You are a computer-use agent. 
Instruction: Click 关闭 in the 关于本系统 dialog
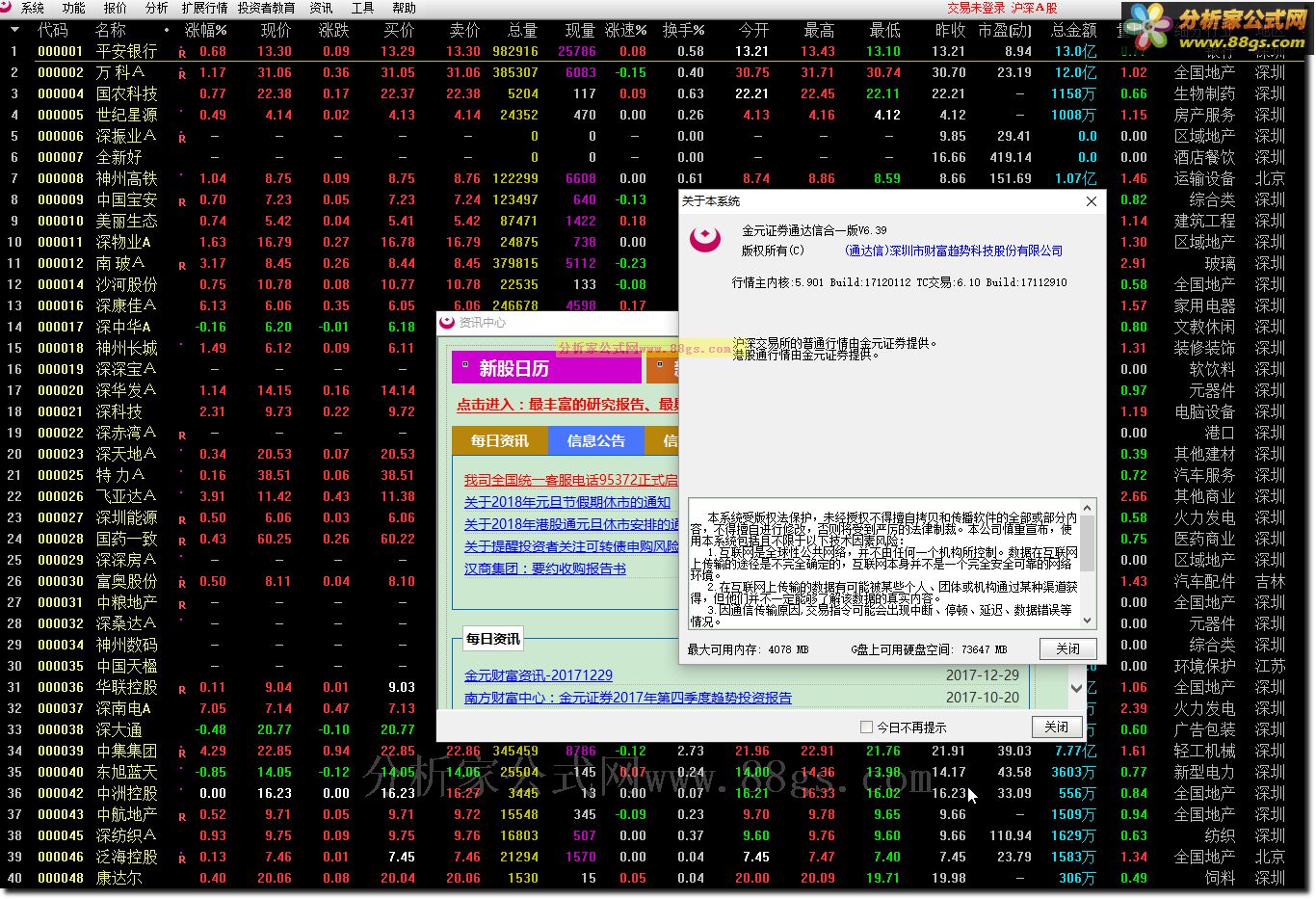point(1068,648)
